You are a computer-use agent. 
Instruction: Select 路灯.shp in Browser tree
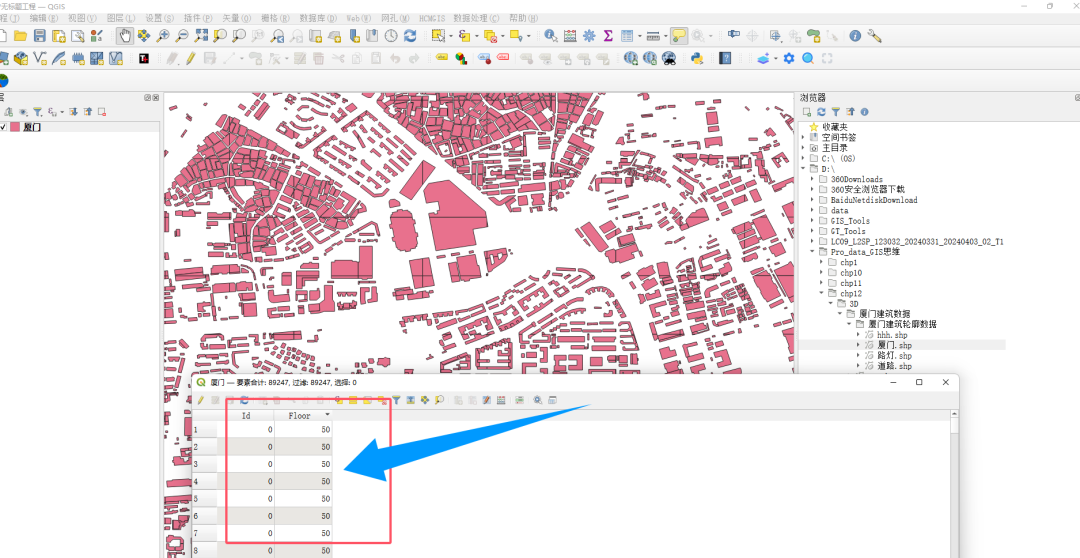894,355
